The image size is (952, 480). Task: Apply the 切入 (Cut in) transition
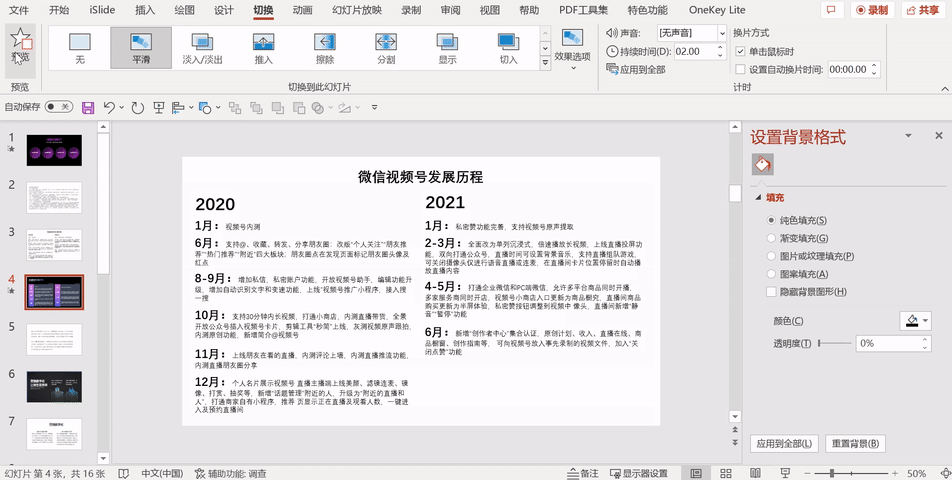coord(509,48)
